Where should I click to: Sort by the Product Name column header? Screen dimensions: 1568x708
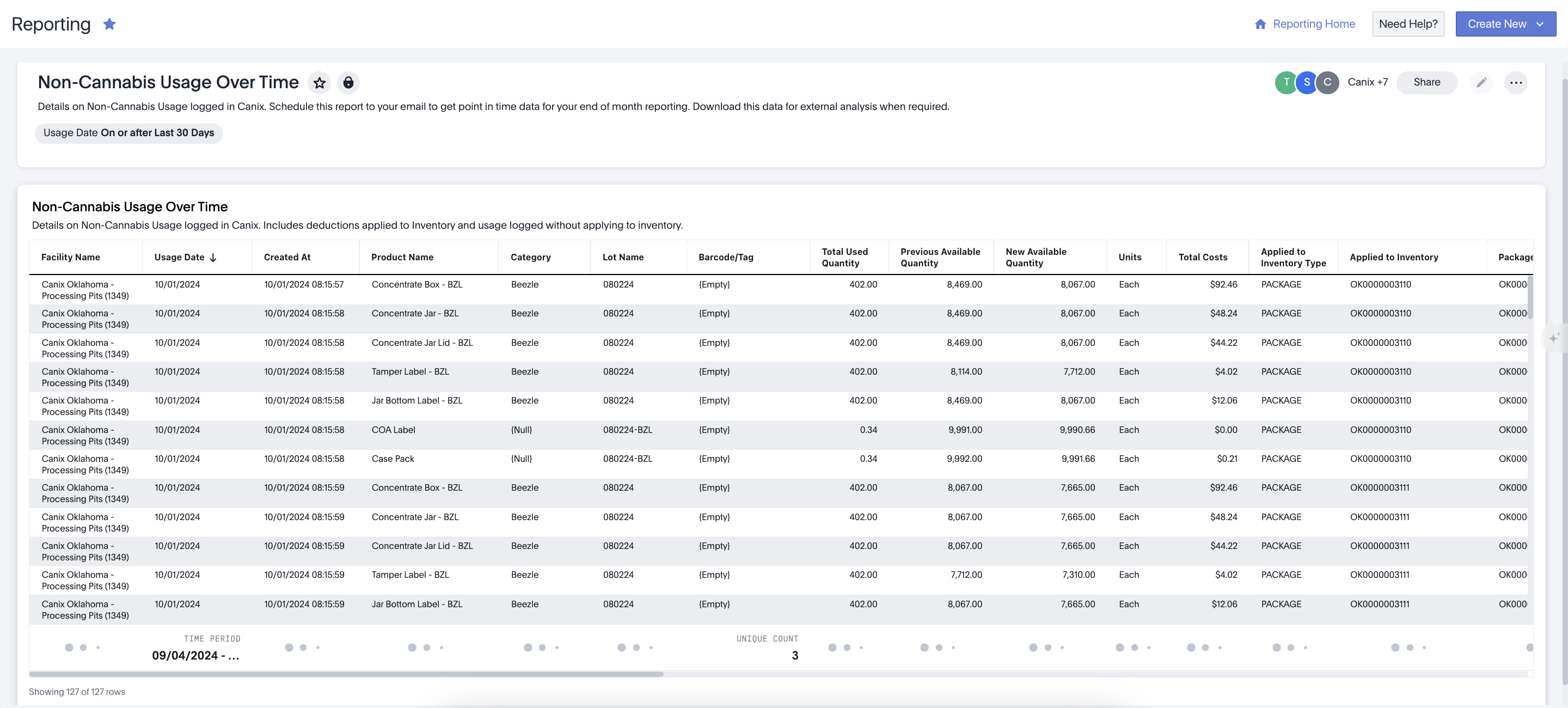pos(402,258)
